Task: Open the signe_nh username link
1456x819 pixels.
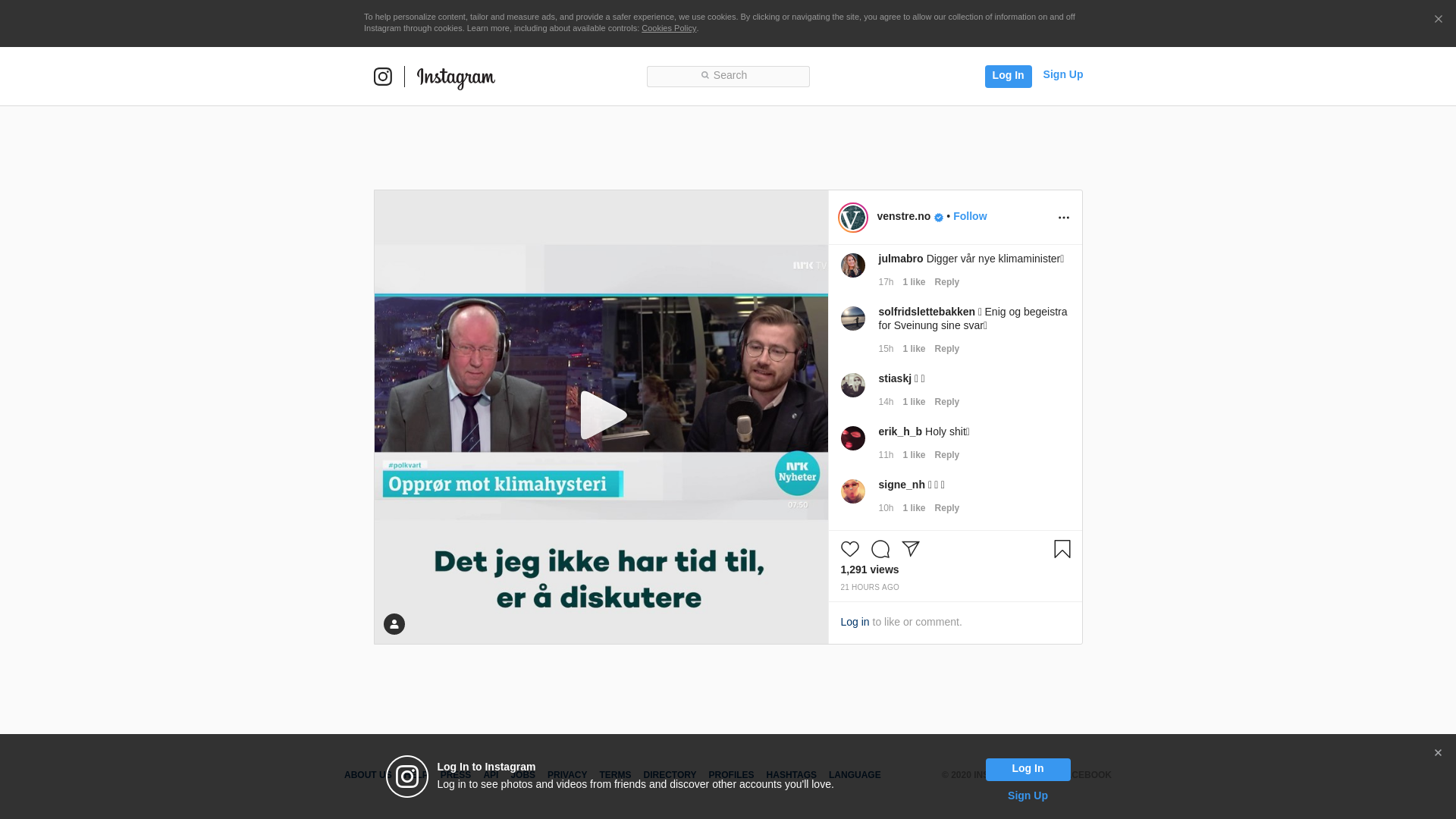Action: 902,485
